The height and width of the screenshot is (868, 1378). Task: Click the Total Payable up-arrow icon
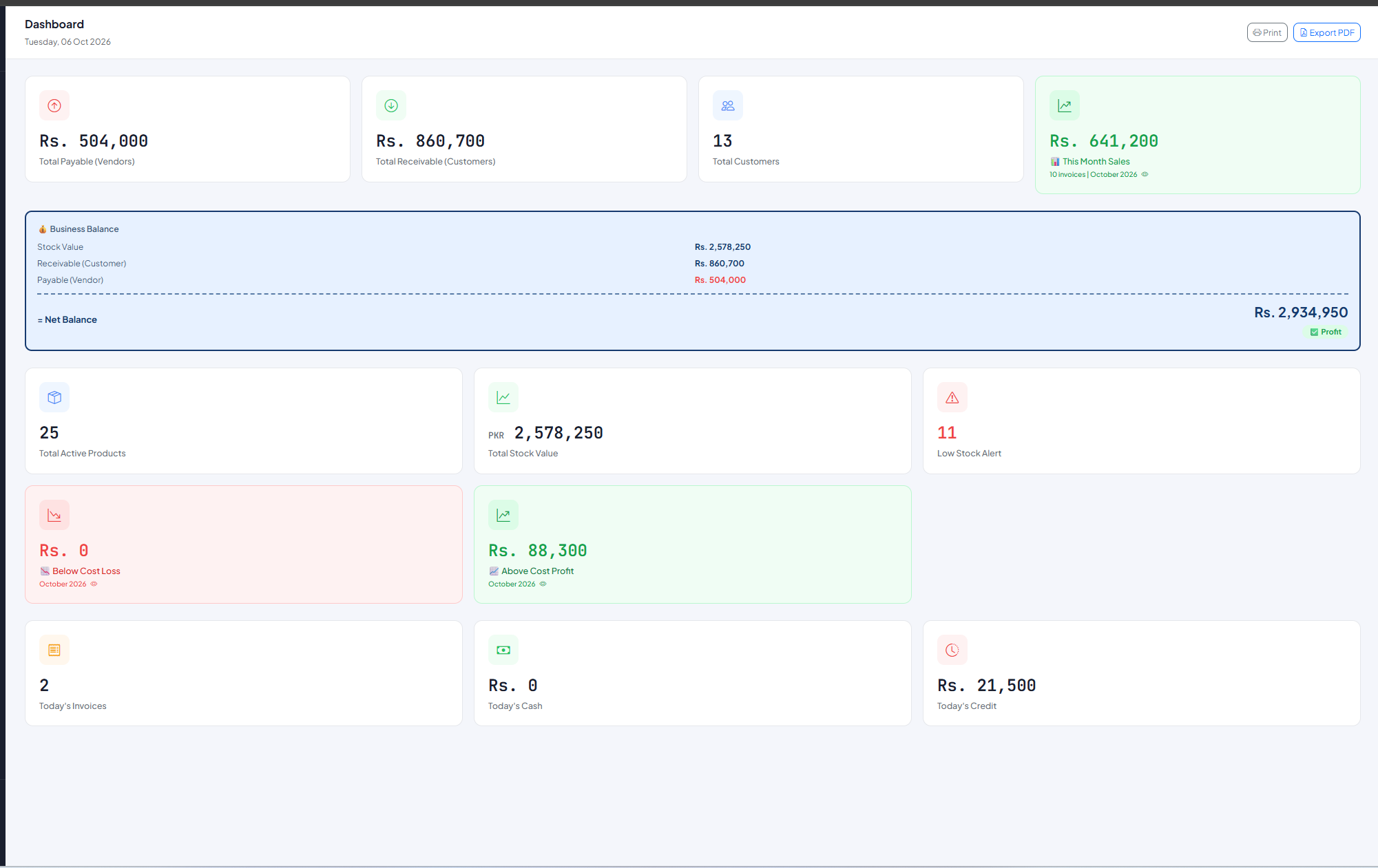pyautogui.click(x=54, y=105)
